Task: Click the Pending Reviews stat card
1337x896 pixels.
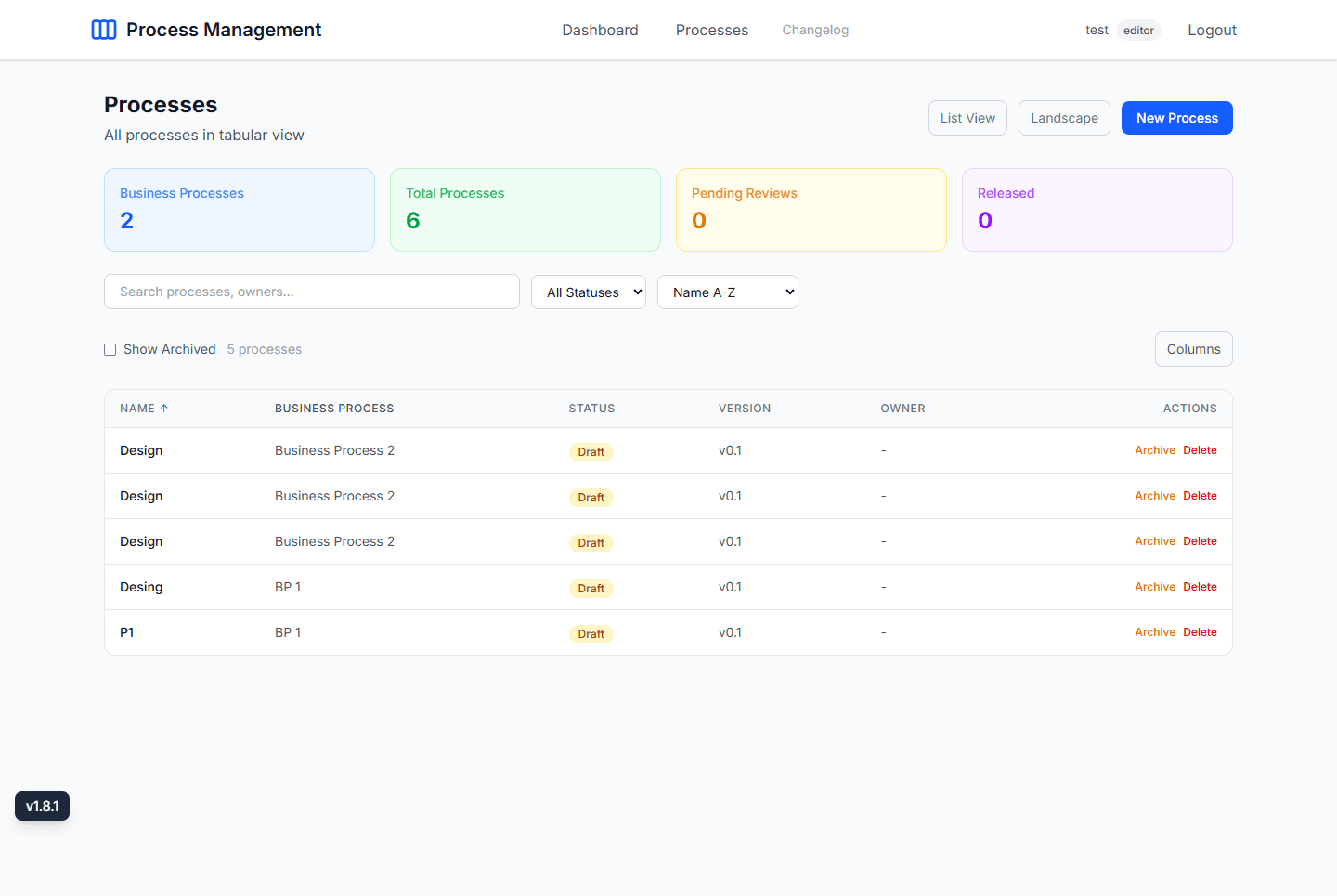Action: [x=811, y=209]
